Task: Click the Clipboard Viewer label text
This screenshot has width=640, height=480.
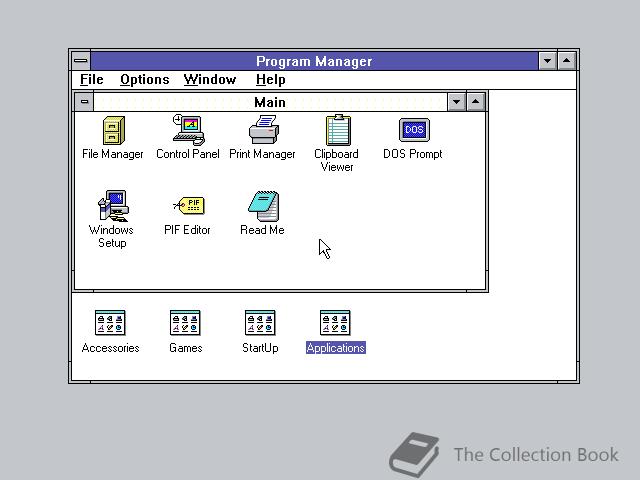Action: 337,160
